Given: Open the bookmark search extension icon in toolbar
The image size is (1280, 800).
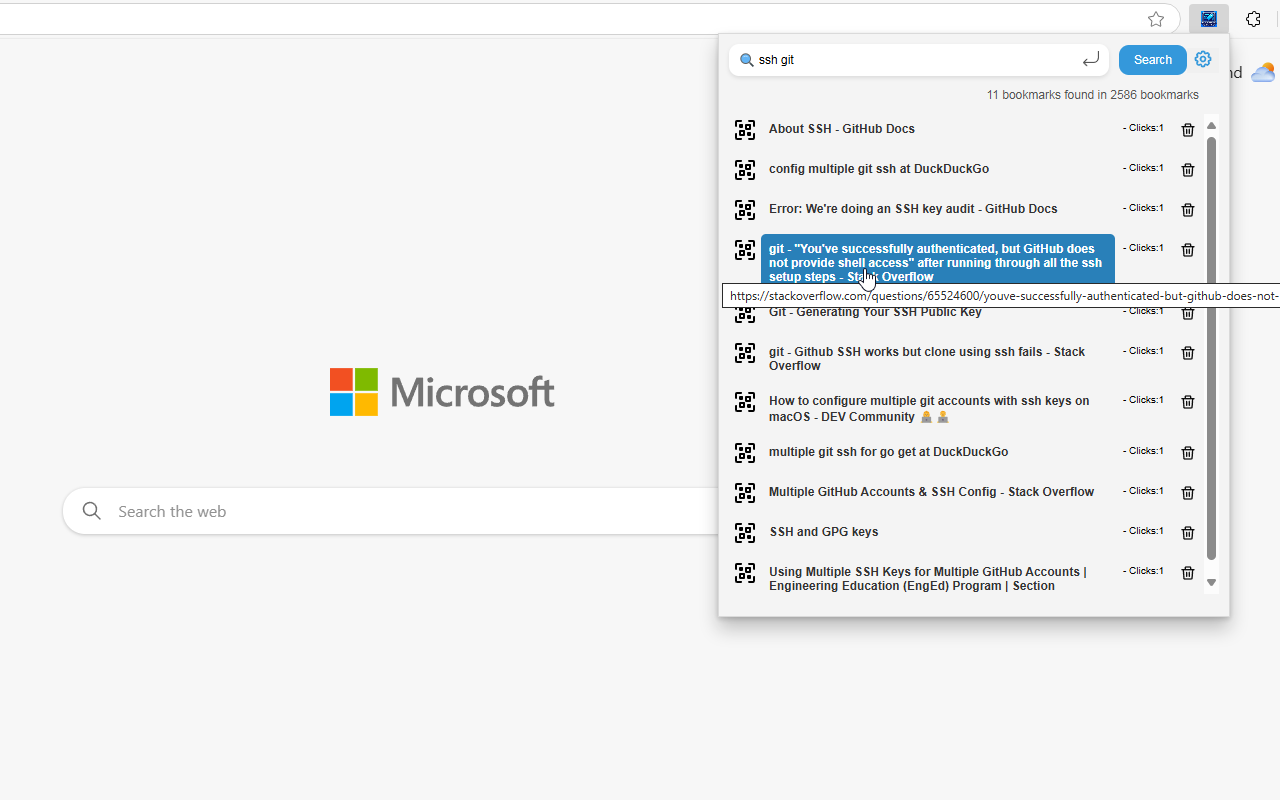Looking at the screenshot, I should point(1208,19).
